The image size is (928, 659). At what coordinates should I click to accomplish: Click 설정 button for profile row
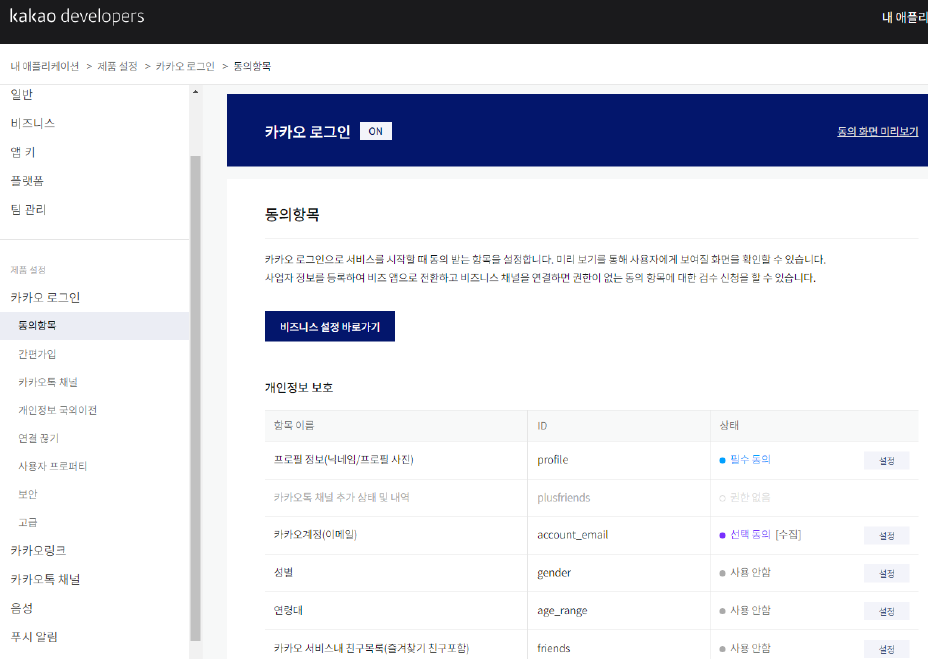tap(887, 461)
